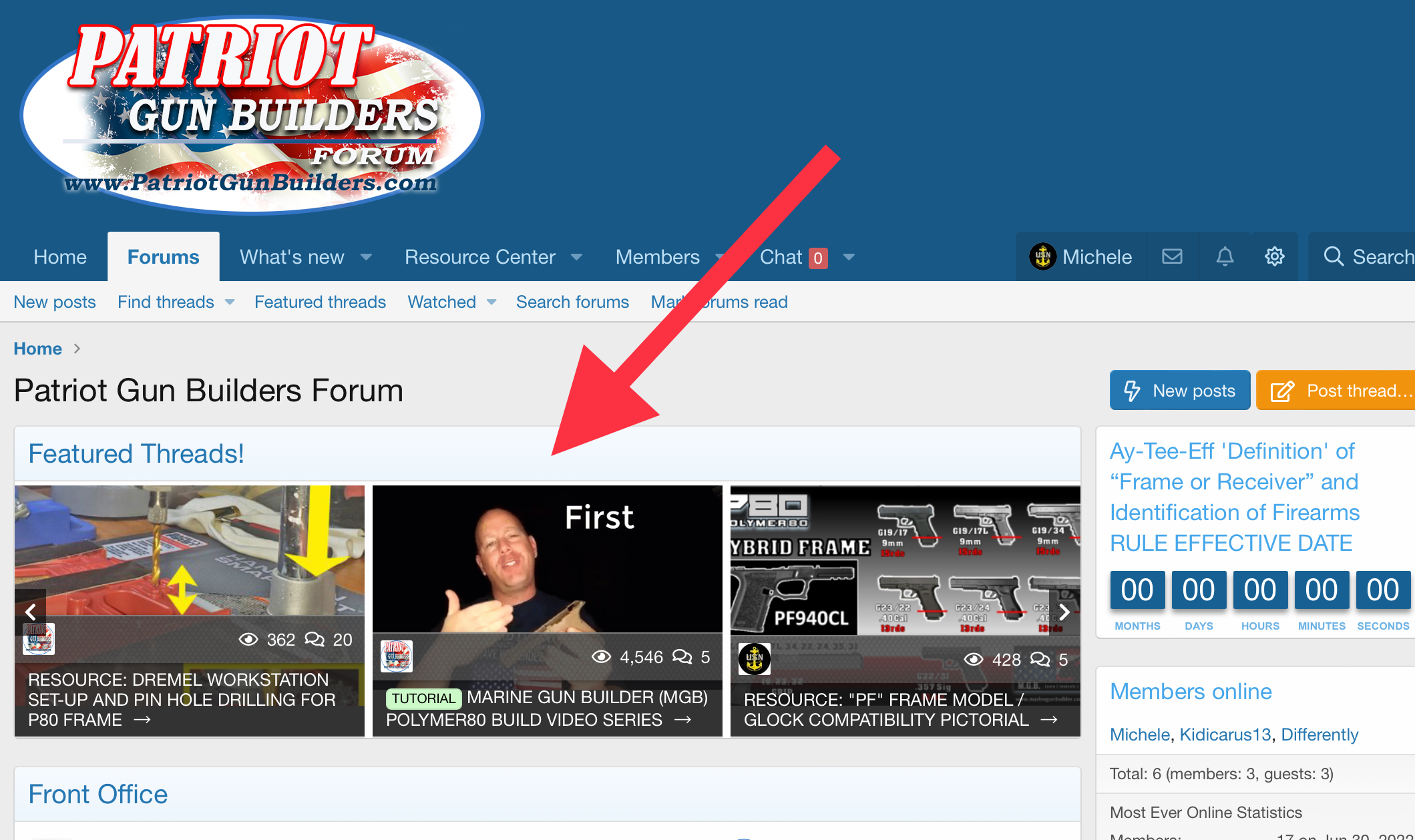Open the PF940CL Hybrid Frame thumbnail
This screenshot has height=840, width=1415.
pos(905,561)
